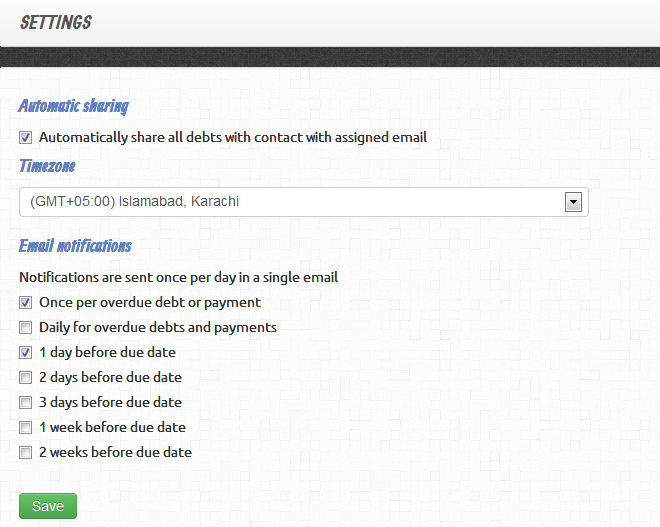Click the arrow button on the timezone selector
Viewport: 660px width, 527px height.
coord(573,202)
